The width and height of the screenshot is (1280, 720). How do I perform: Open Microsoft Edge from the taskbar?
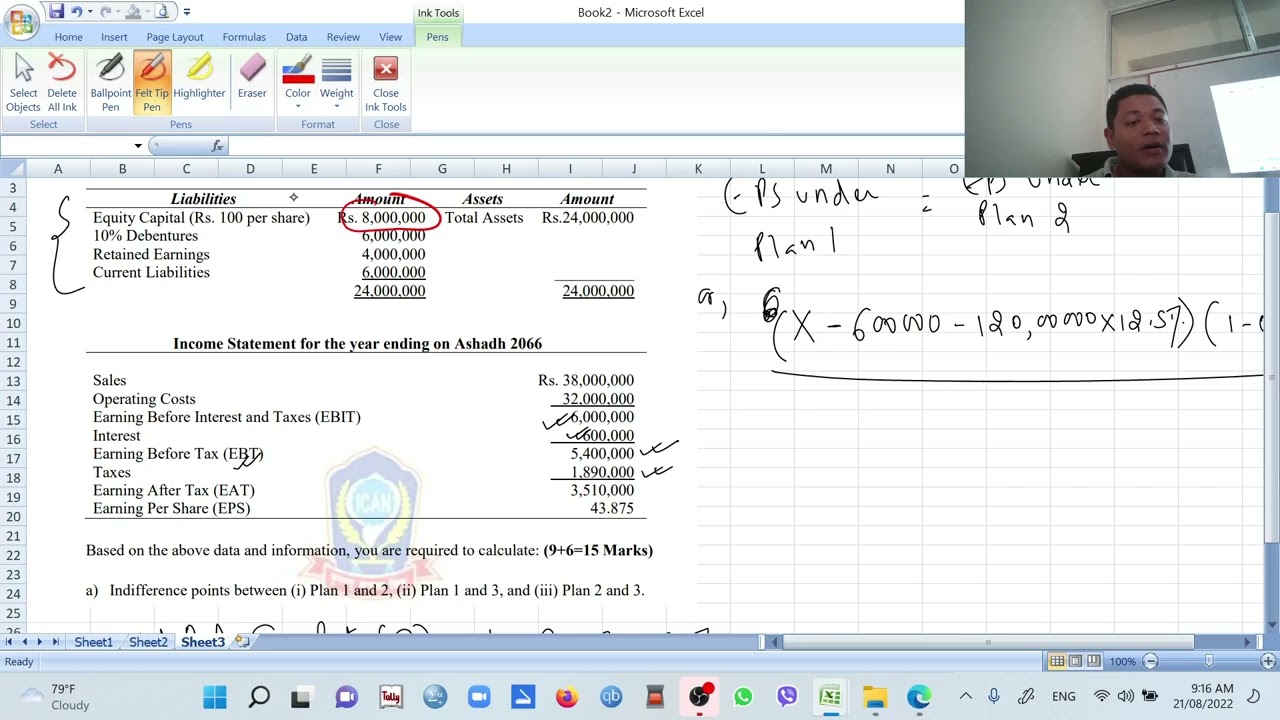pyautogui.click(x=919, y=697)
